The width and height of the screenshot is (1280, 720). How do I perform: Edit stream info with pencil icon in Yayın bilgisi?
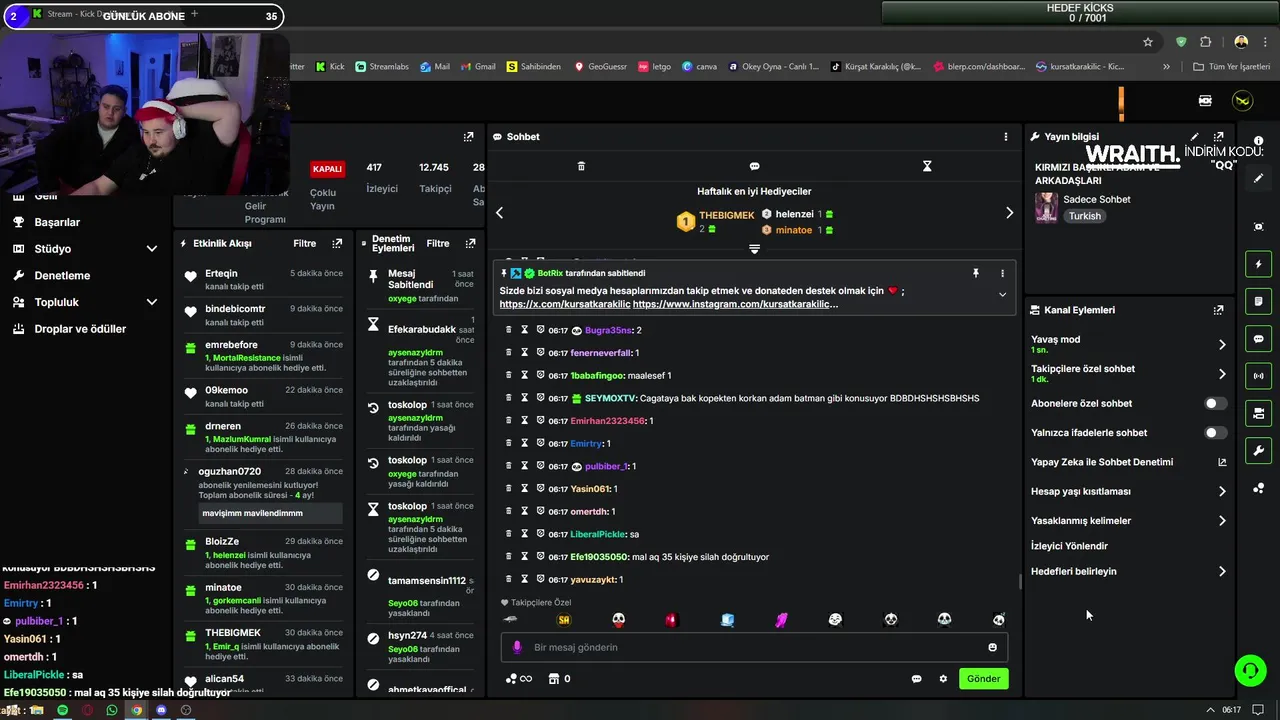point(1194,137)
